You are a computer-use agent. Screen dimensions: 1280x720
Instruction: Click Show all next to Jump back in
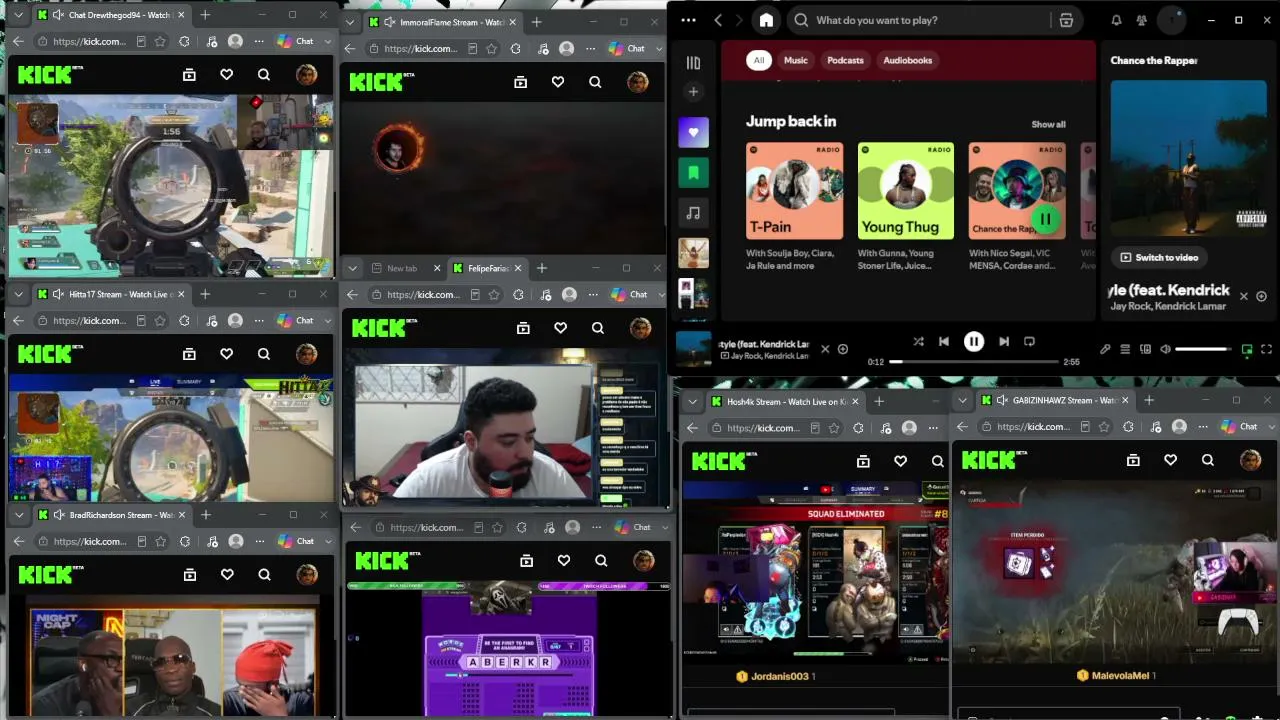[x=1048, y=124]
